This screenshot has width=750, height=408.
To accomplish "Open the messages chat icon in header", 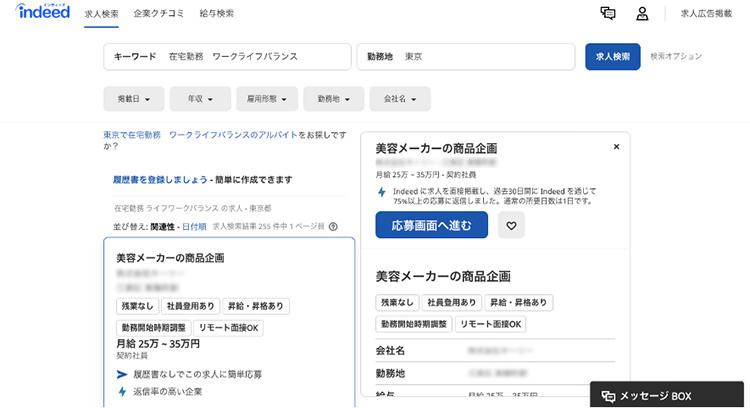I will click(608, 13).
